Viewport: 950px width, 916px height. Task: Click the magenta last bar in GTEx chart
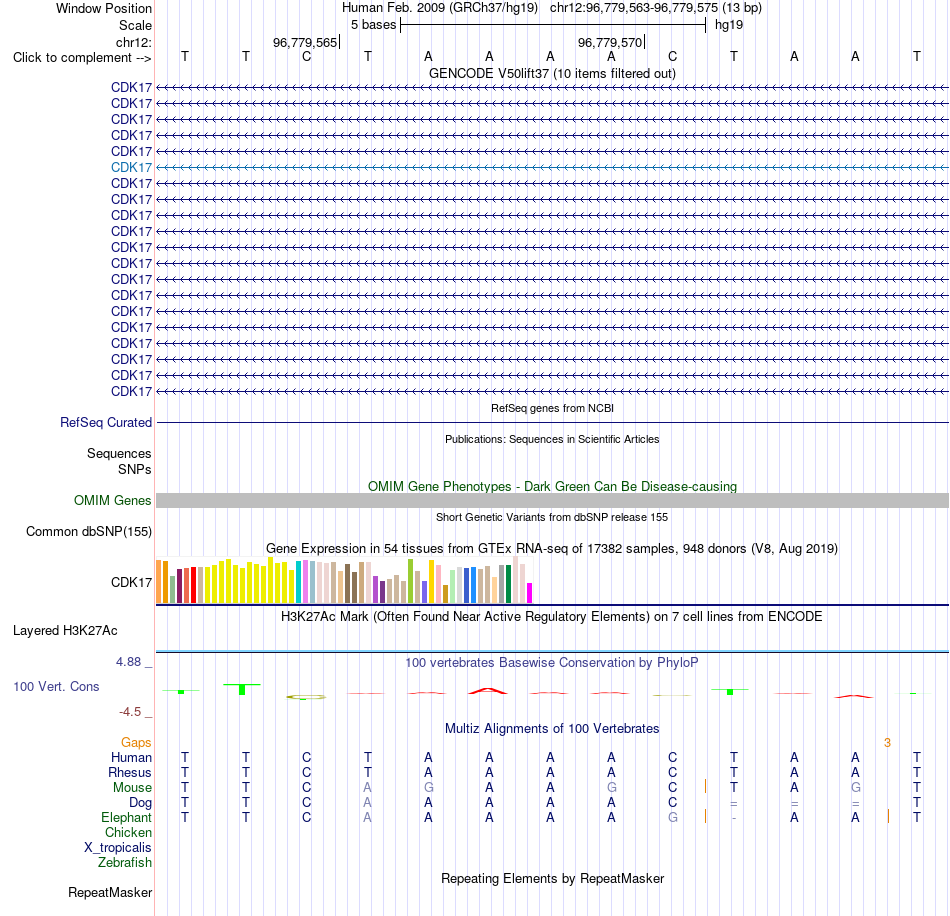[530, 593]
